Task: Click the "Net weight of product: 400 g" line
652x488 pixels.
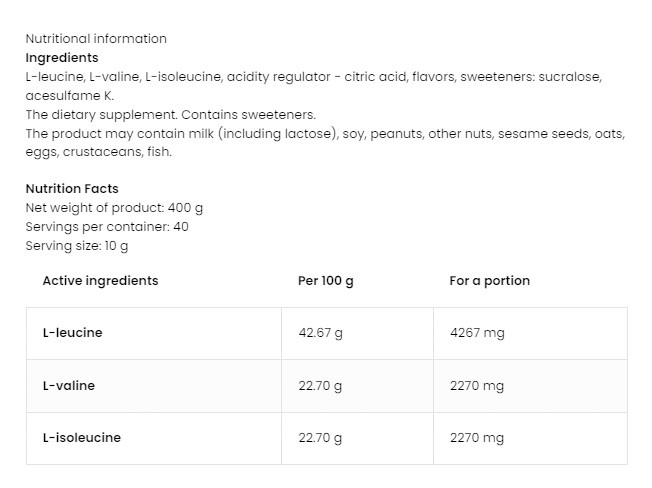Action: pos(114,207)
